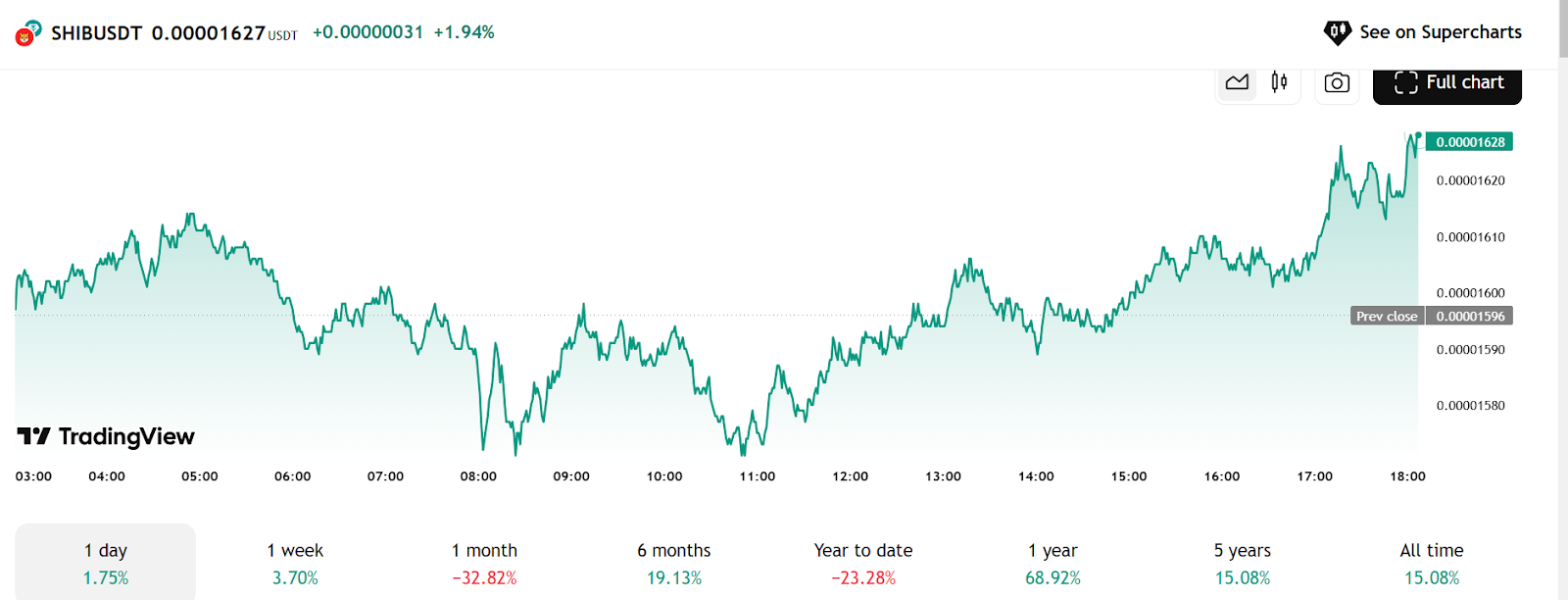
Task: Select the 6 months timeframe tab
Action: pos(674,563)
